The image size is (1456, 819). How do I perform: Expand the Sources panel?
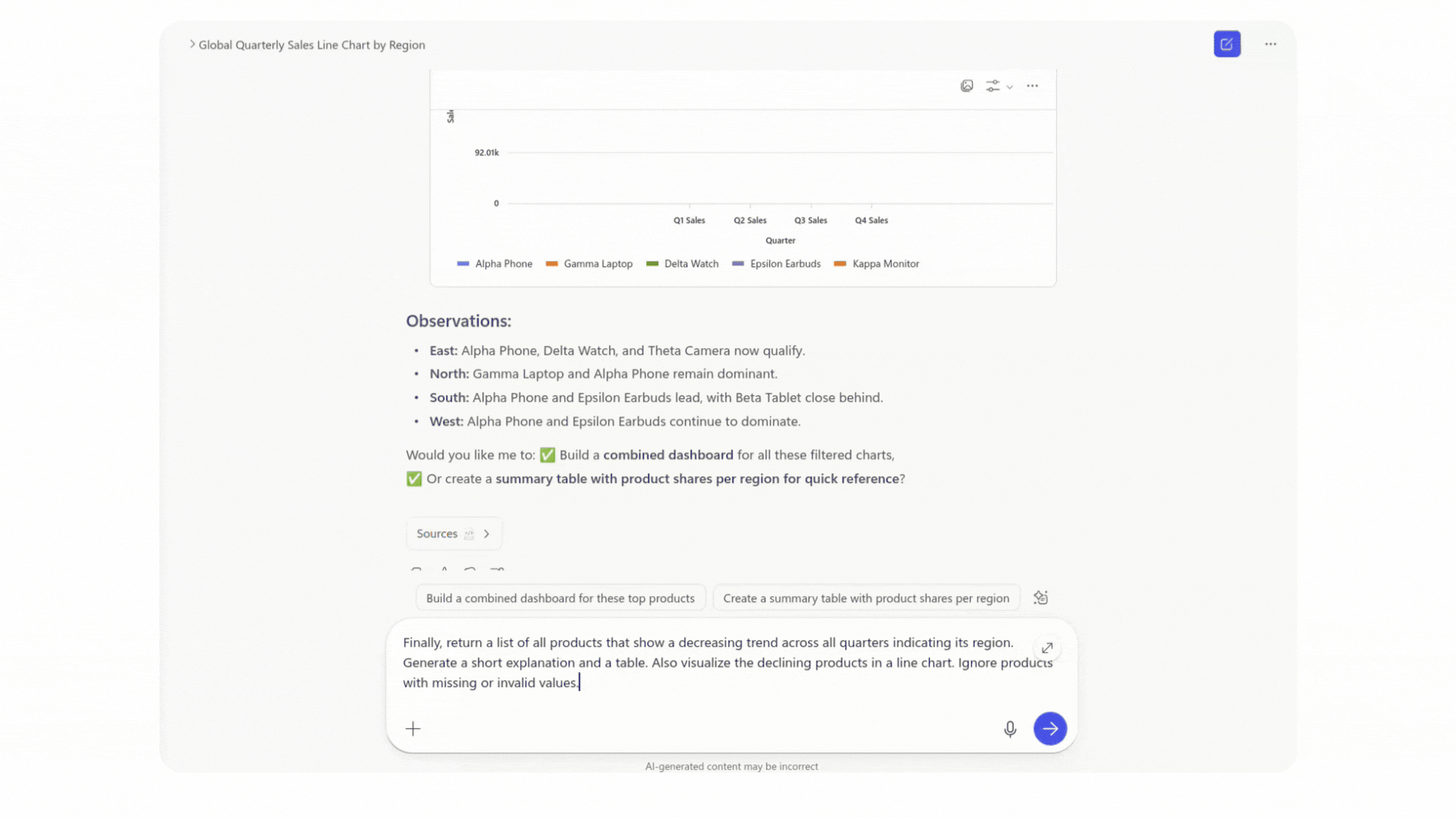(x=453, y=533)
